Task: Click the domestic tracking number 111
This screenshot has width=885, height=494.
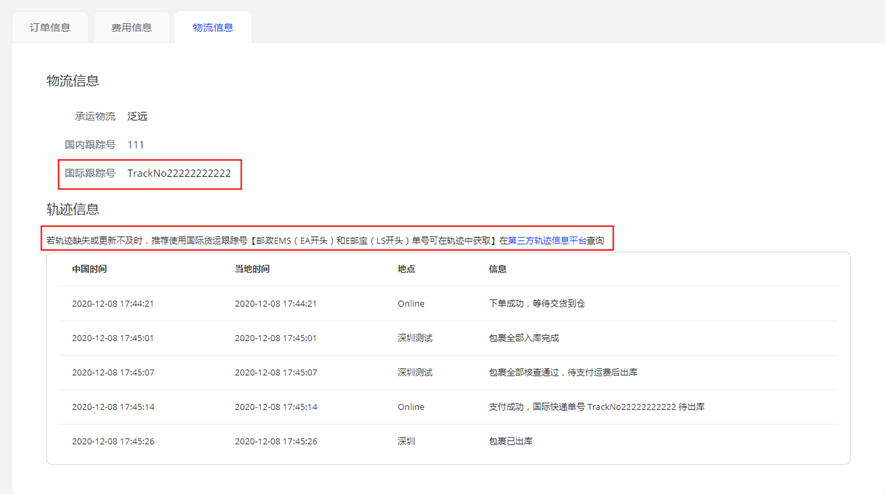Action: pyautogui.click(x=136, y=145)
